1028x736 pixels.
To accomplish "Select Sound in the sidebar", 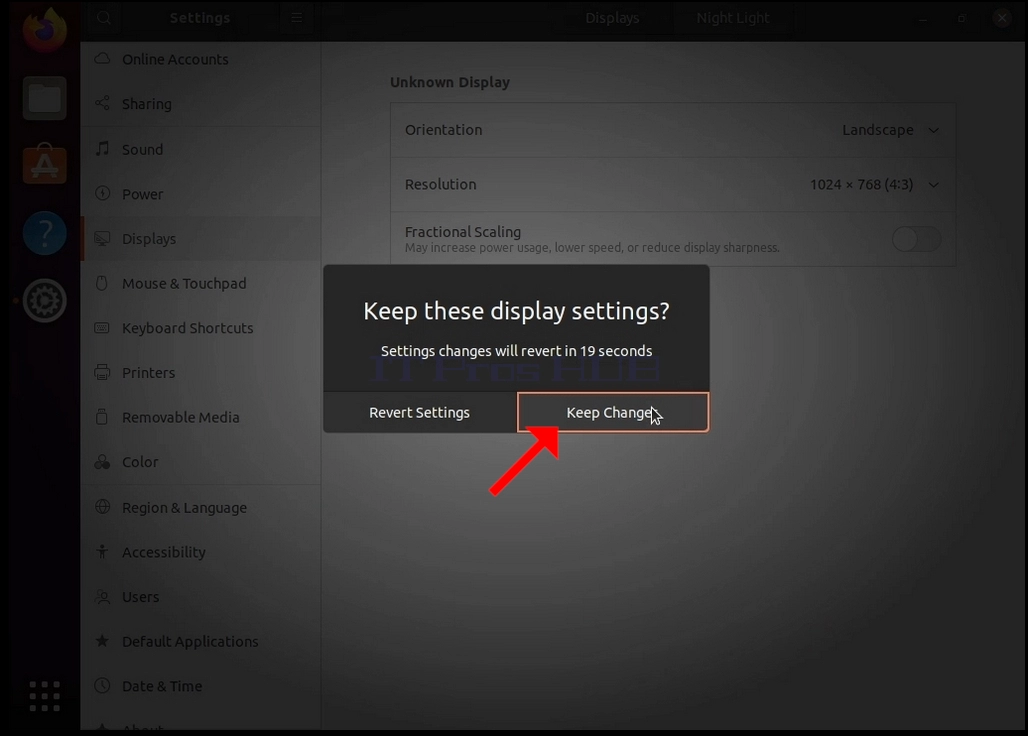I will click(x=201, y=149).
